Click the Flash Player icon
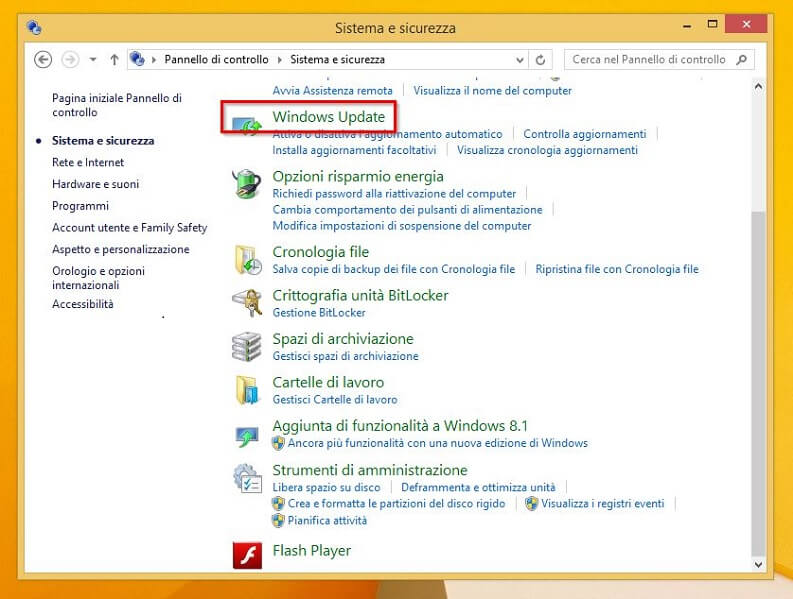 click(246, 554)
